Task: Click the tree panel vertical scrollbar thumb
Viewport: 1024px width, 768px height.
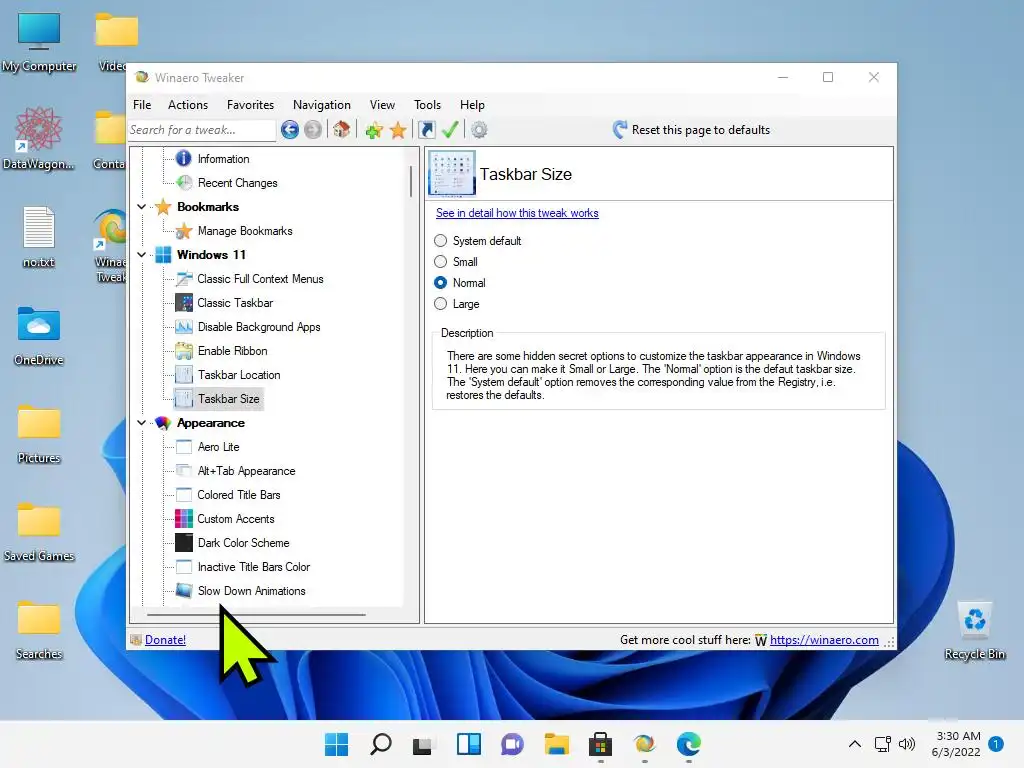Action: point(411,181)
